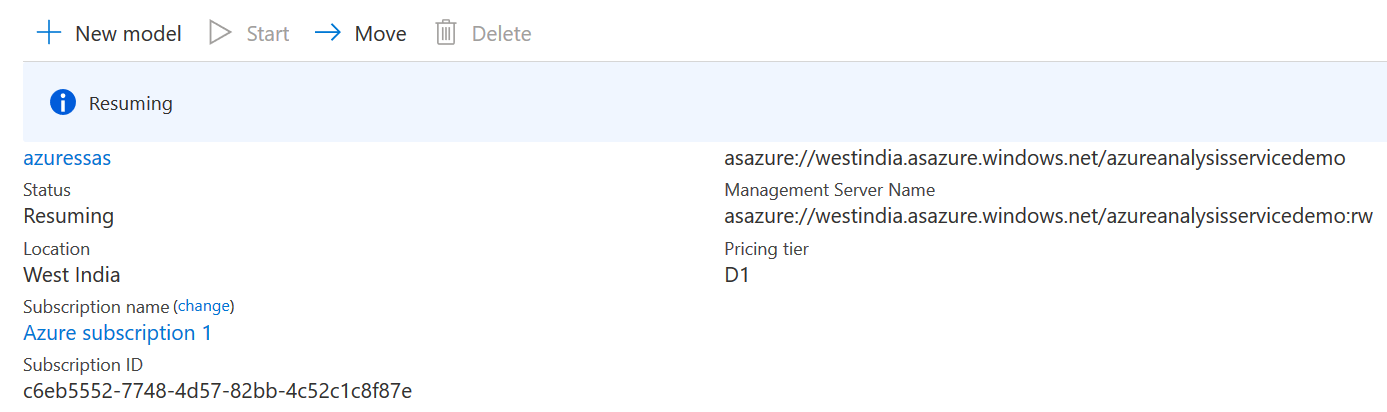Click the Start play triangle icon
1387x412 pixels.
[220, 33]
